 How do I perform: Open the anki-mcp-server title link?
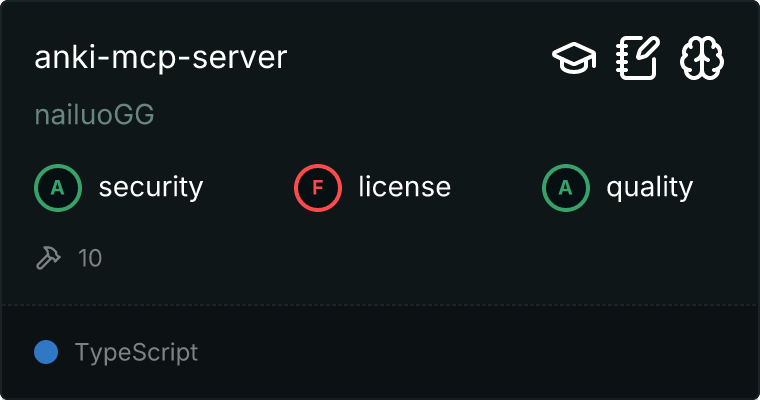[161, 58]
